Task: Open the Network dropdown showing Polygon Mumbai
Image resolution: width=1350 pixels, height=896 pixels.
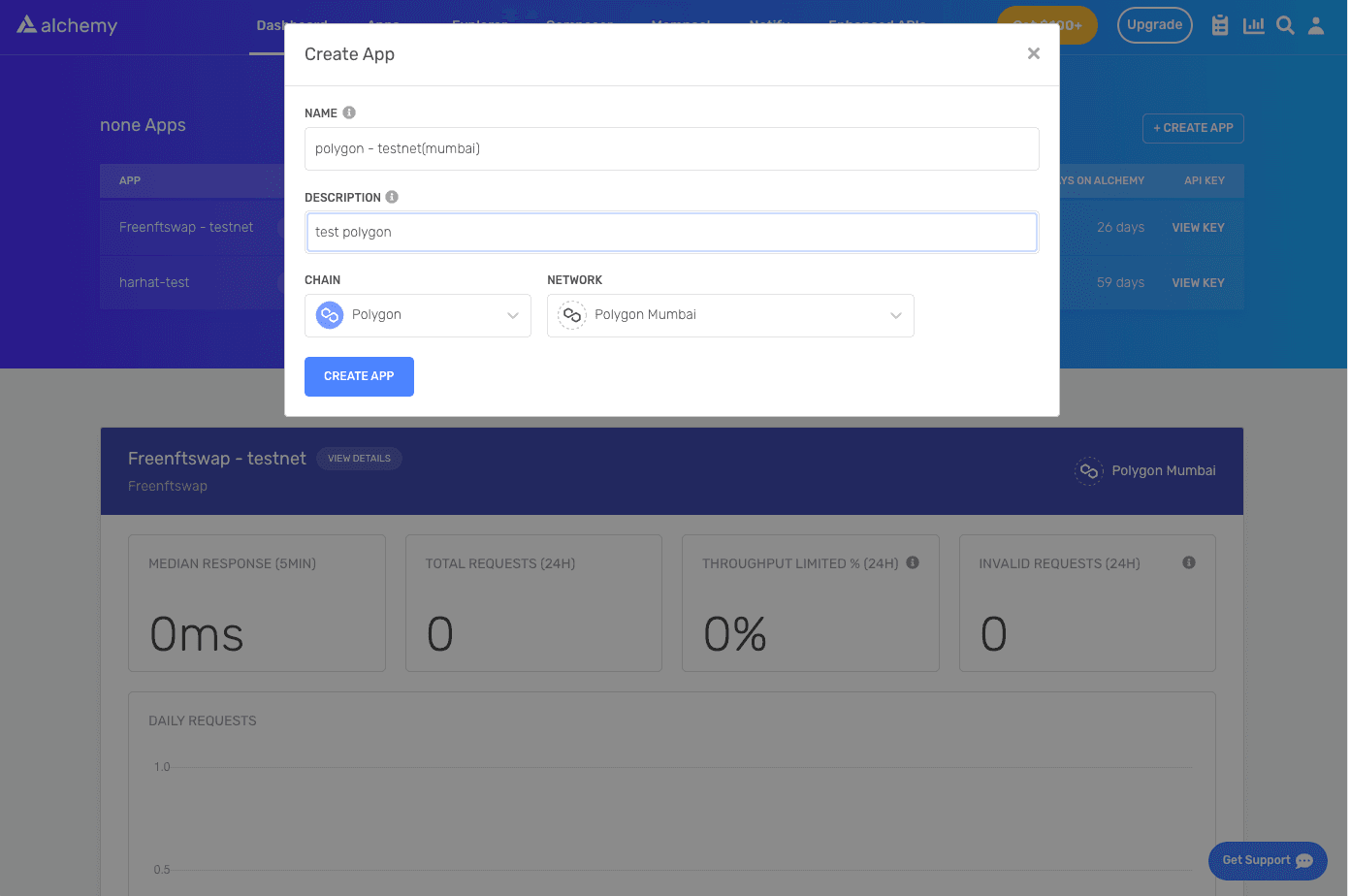Action: pos(730,315)
